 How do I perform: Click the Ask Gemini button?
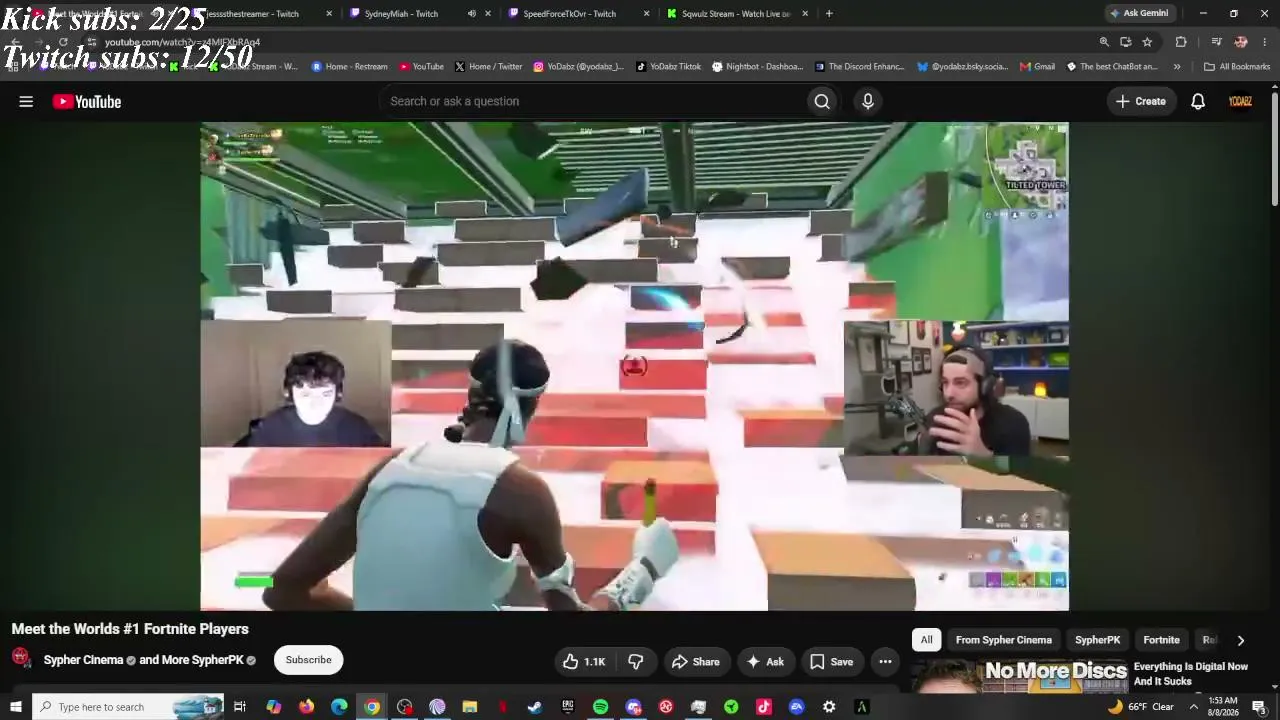tap(1138, 13)
